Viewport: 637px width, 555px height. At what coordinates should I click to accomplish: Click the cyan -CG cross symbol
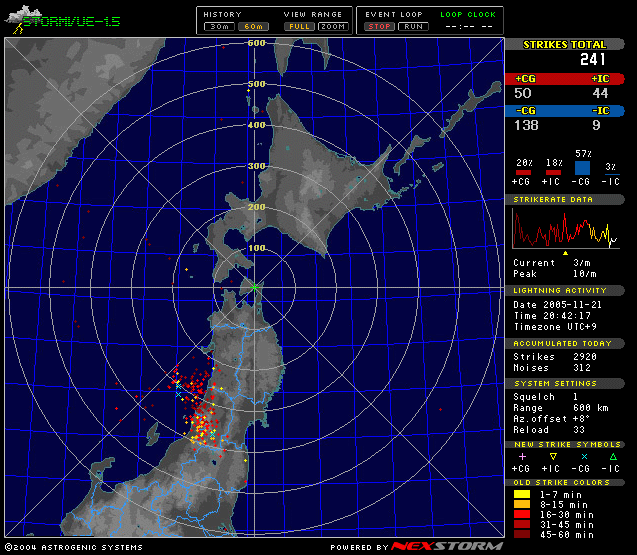(x=584, y=455)
